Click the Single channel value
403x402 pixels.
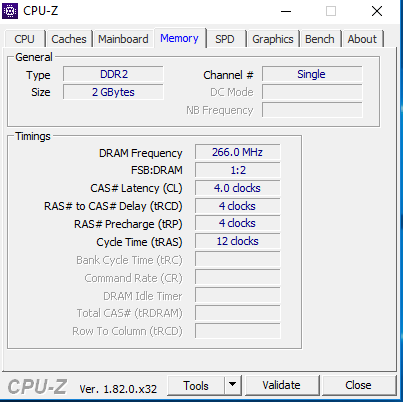click(x=312, y=74)
